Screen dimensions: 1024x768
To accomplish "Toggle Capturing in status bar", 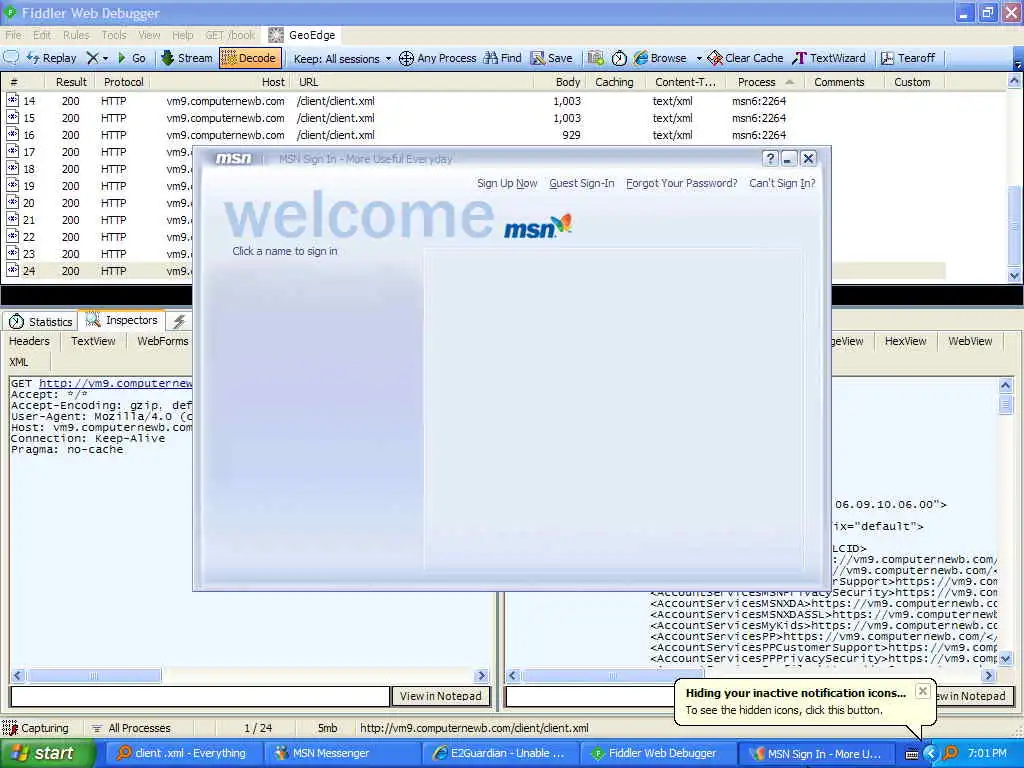I will 35,728.
